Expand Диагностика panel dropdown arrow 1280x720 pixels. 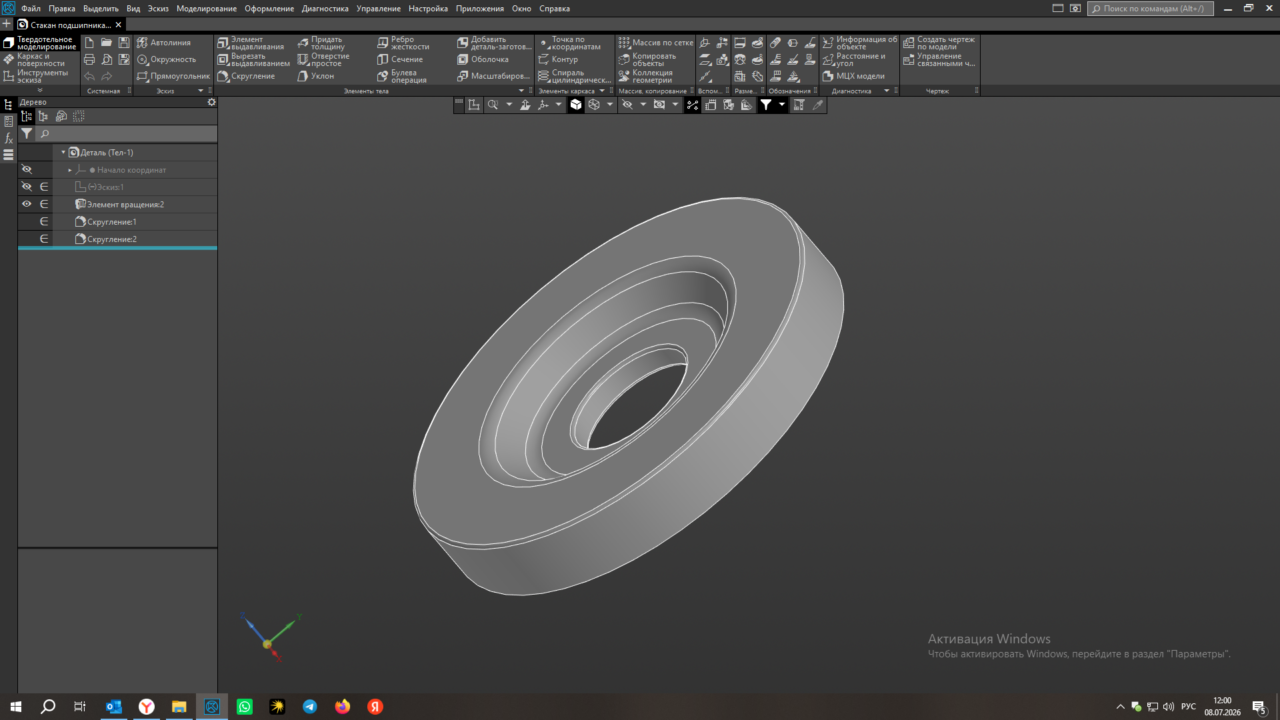click(x=886, y=91)
